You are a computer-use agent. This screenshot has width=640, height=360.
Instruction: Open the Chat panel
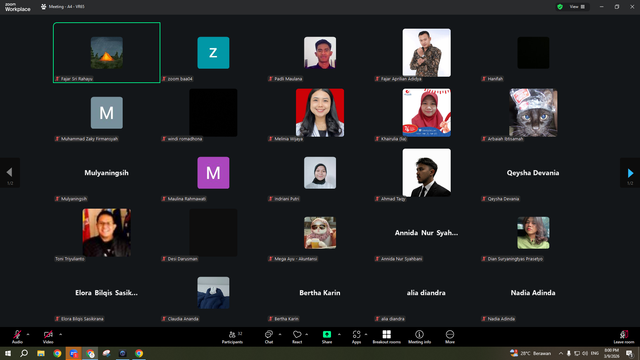pyautogui.click(x=269, y=337)
